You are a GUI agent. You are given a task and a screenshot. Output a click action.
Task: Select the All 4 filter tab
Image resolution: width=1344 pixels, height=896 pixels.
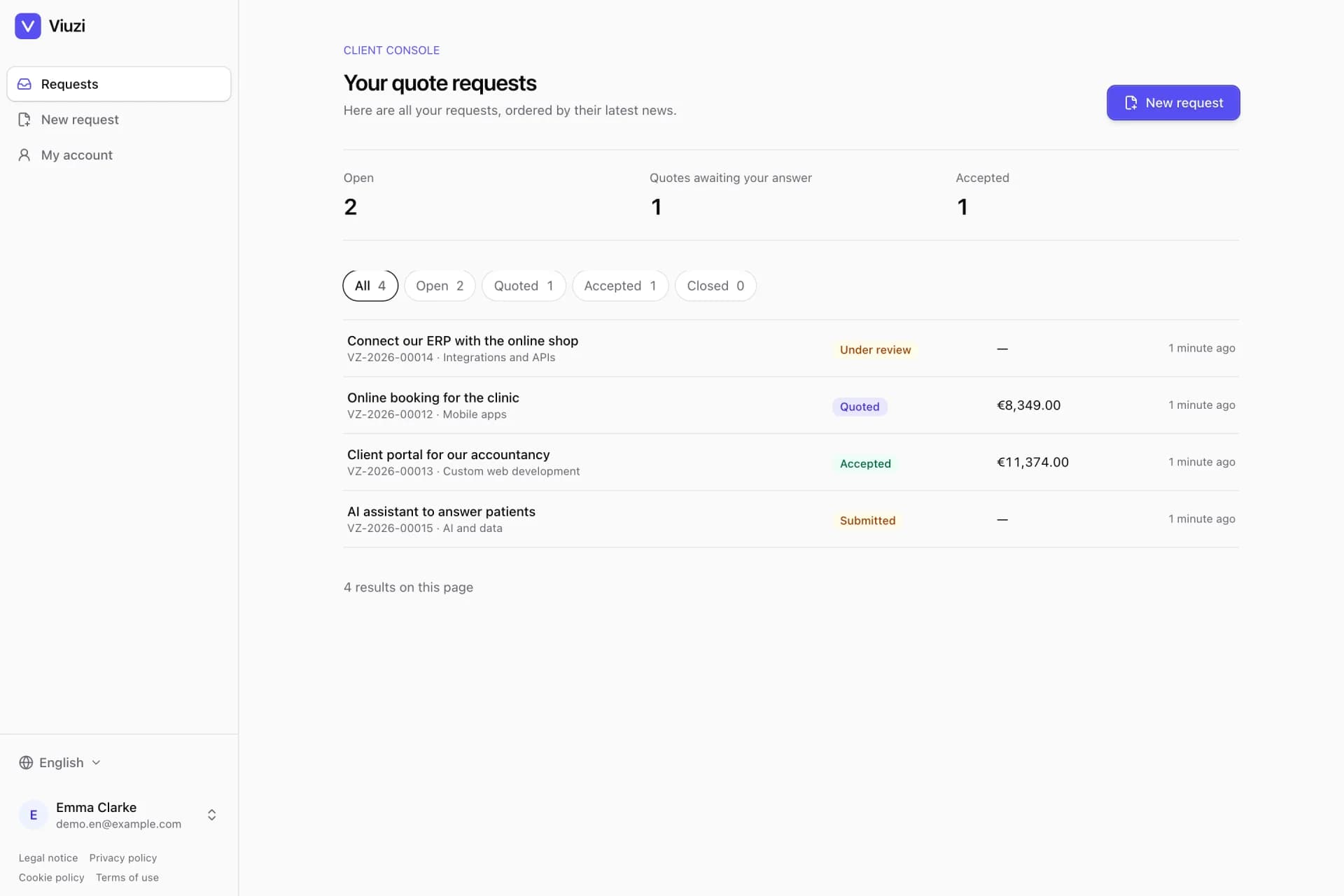point(370,286)
